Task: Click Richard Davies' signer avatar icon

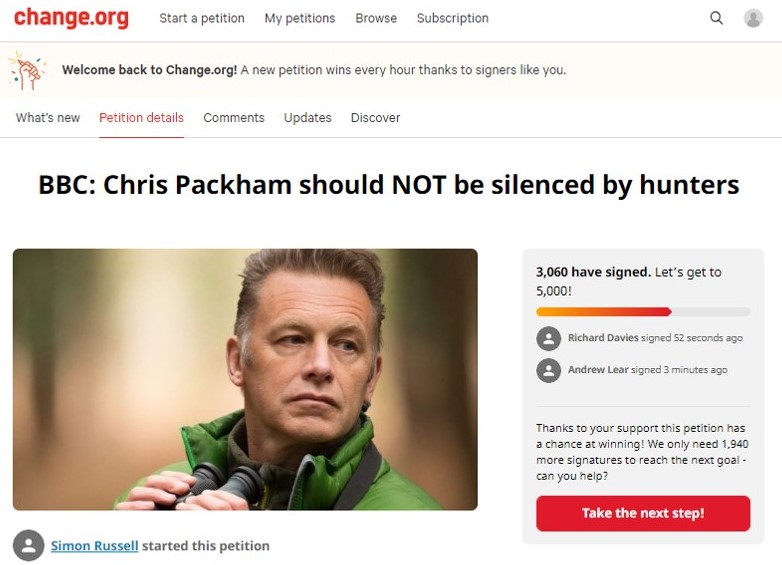Action: click(549, 339)
